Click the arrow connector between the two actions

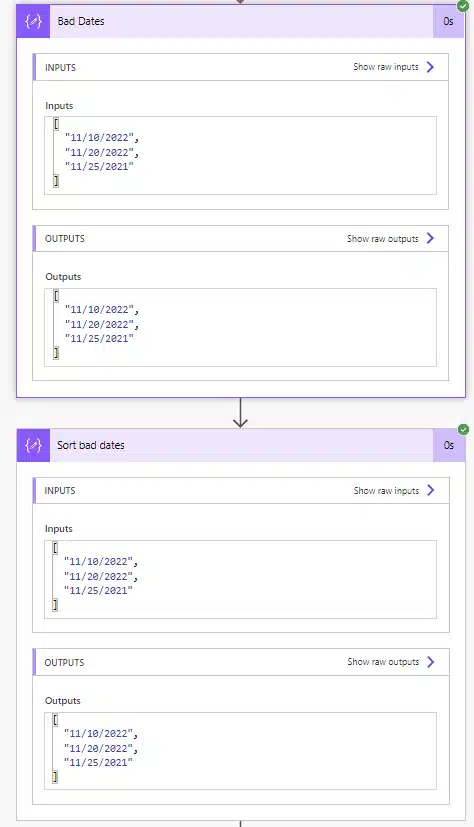[240, 413]
